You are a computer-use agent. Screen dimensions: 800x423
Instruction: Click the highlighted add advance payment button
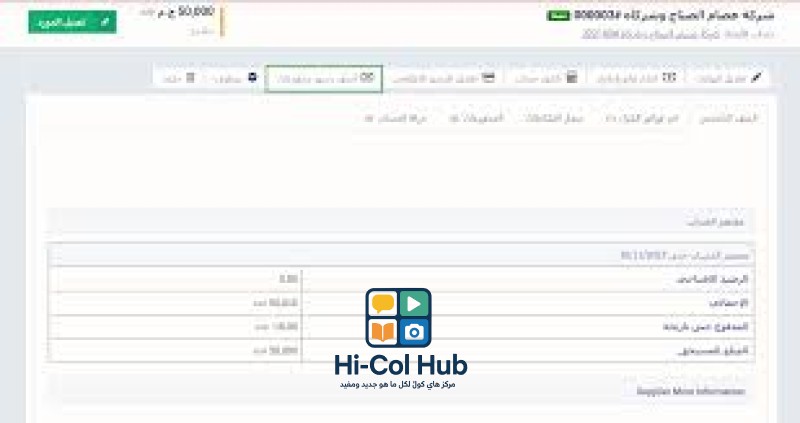click(x=324, y=78)
